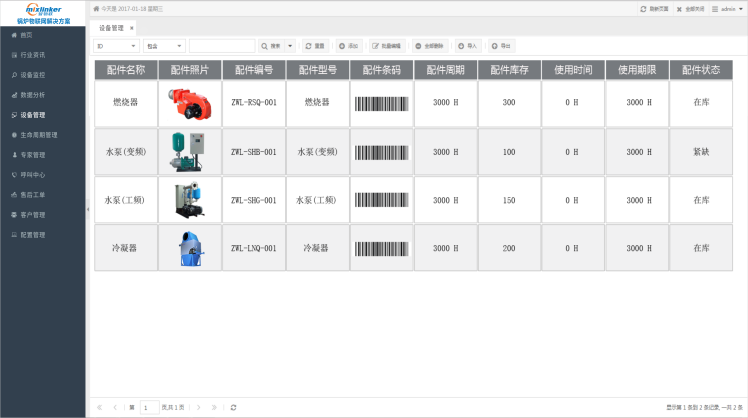Click the 重置 reset button
The height and width of the screenshot is (418, 748).
tap(315, 46)
